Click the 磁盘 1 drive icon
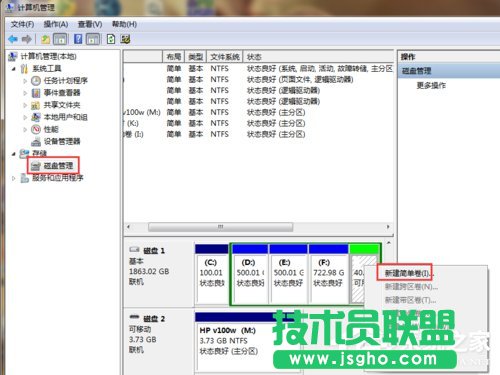 pyautogui.click(x=134, y=249)
